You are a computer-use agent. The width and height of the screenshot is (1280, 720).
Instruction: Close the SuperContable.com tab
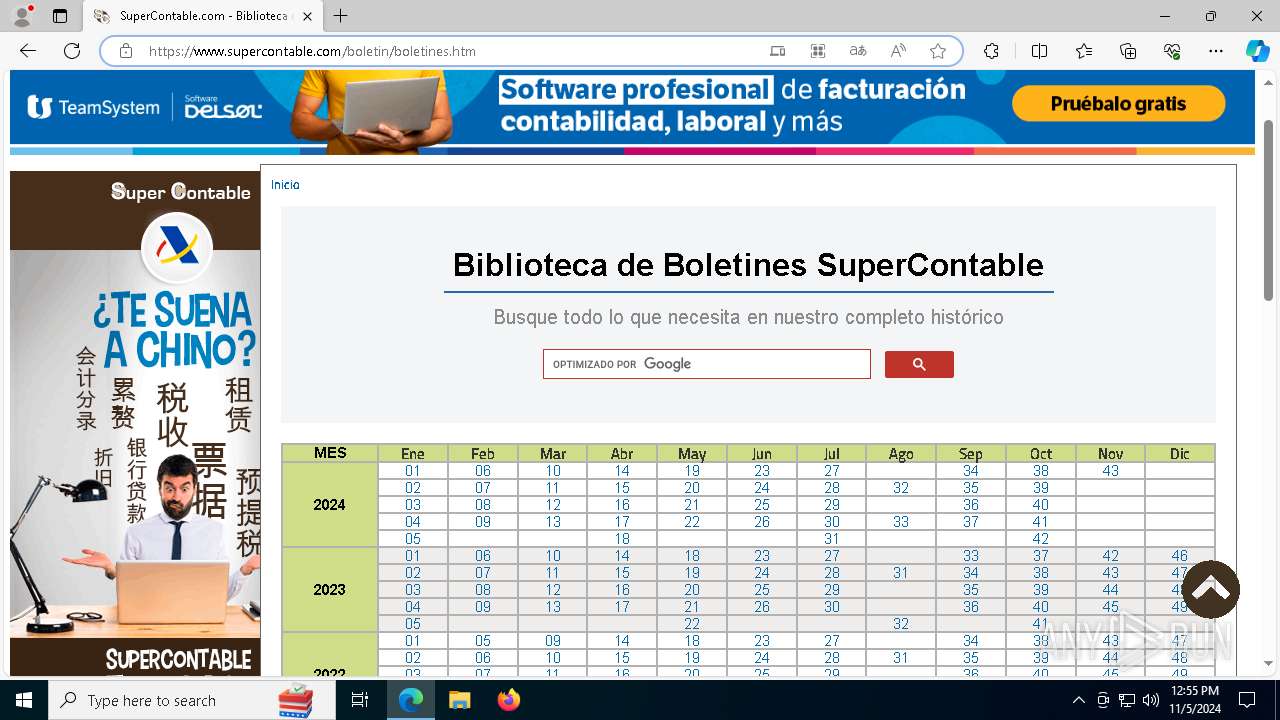(307, 16)
